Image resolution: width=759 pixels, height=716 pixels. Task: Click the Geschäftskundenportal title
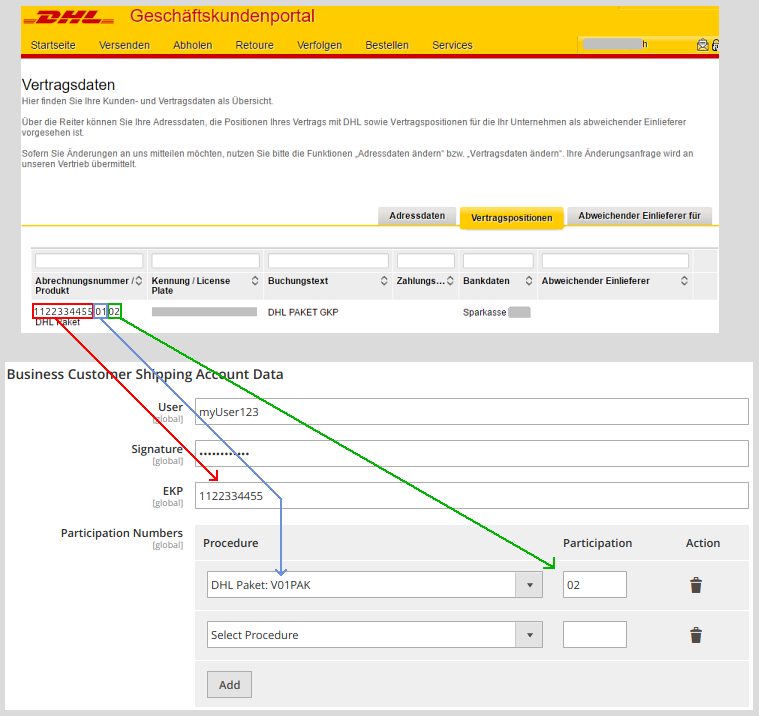pos(222,16)
